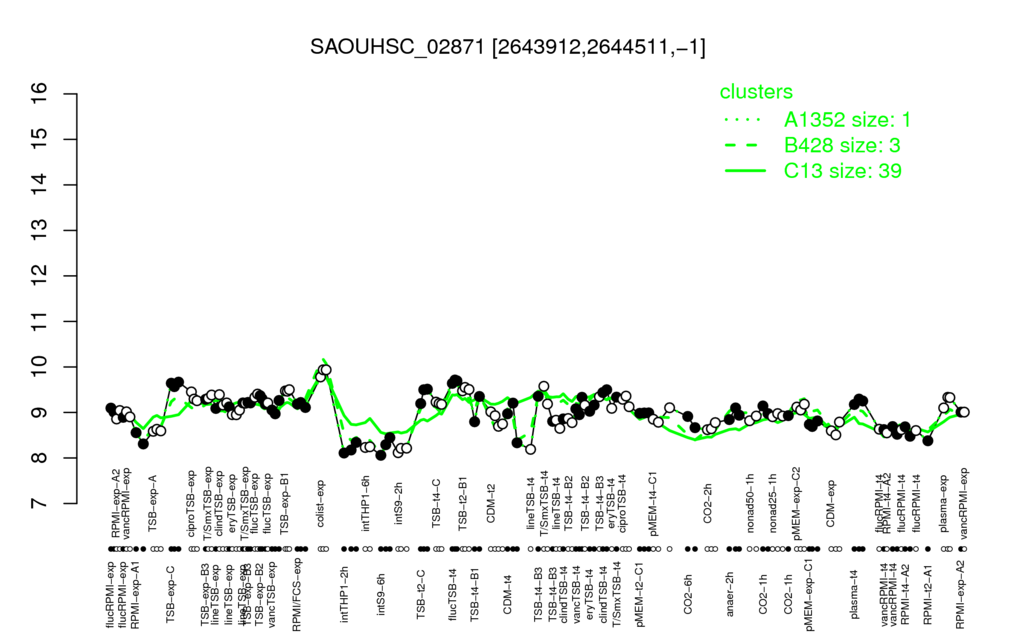
Task: Select x-axis label 'plasma-exp'
Action: pos(943,504)
